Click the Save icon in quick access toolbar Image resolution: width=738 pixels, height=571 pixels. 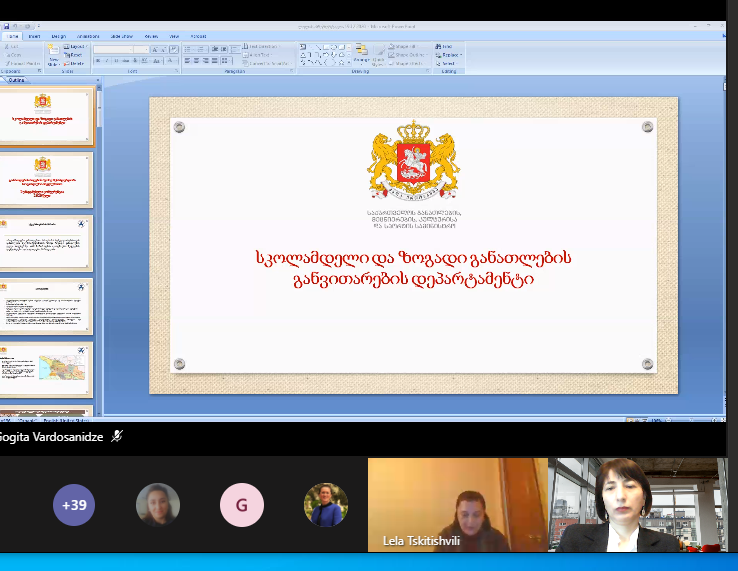6,26
